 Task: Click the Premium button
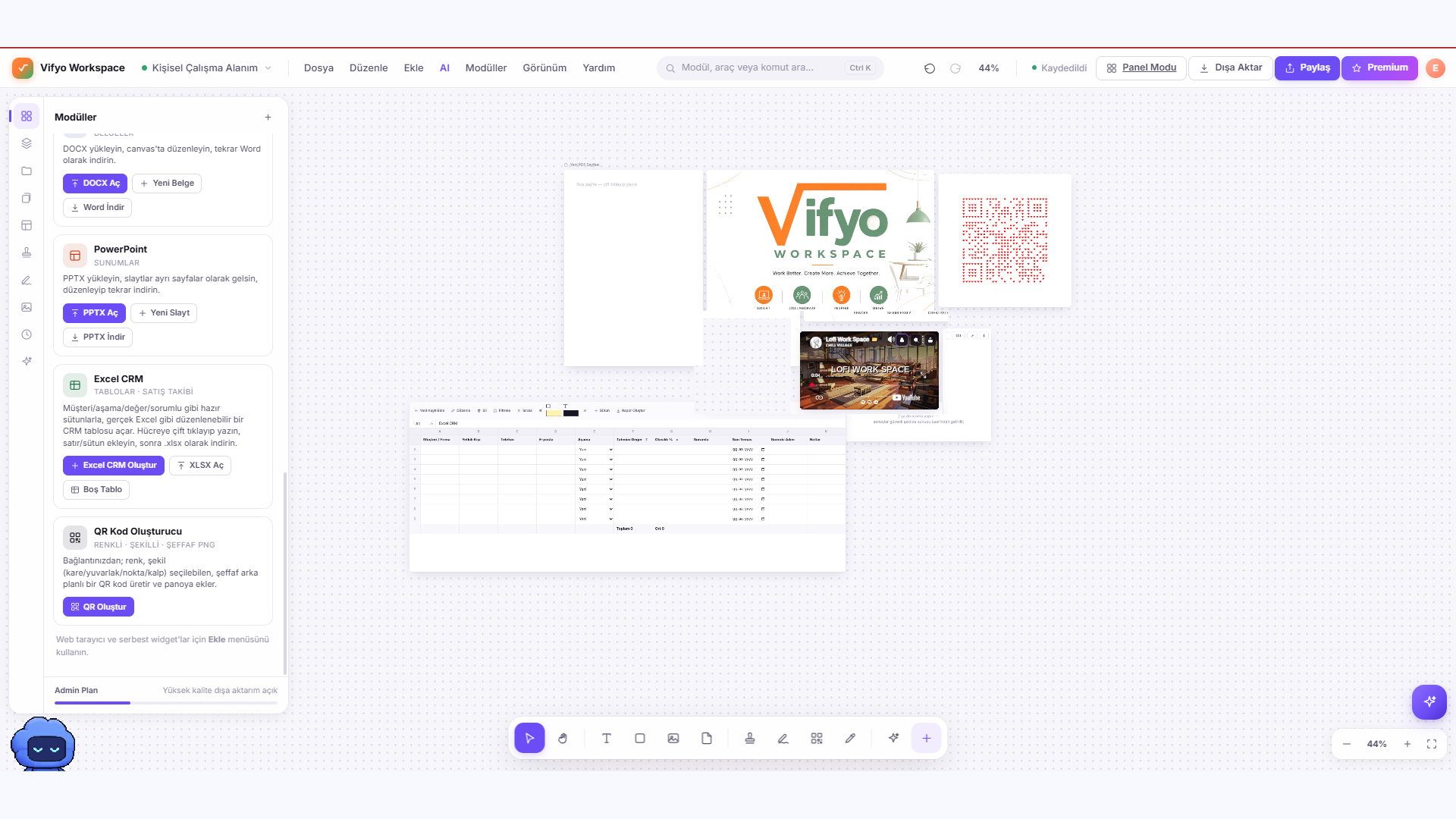(1380, 68)
